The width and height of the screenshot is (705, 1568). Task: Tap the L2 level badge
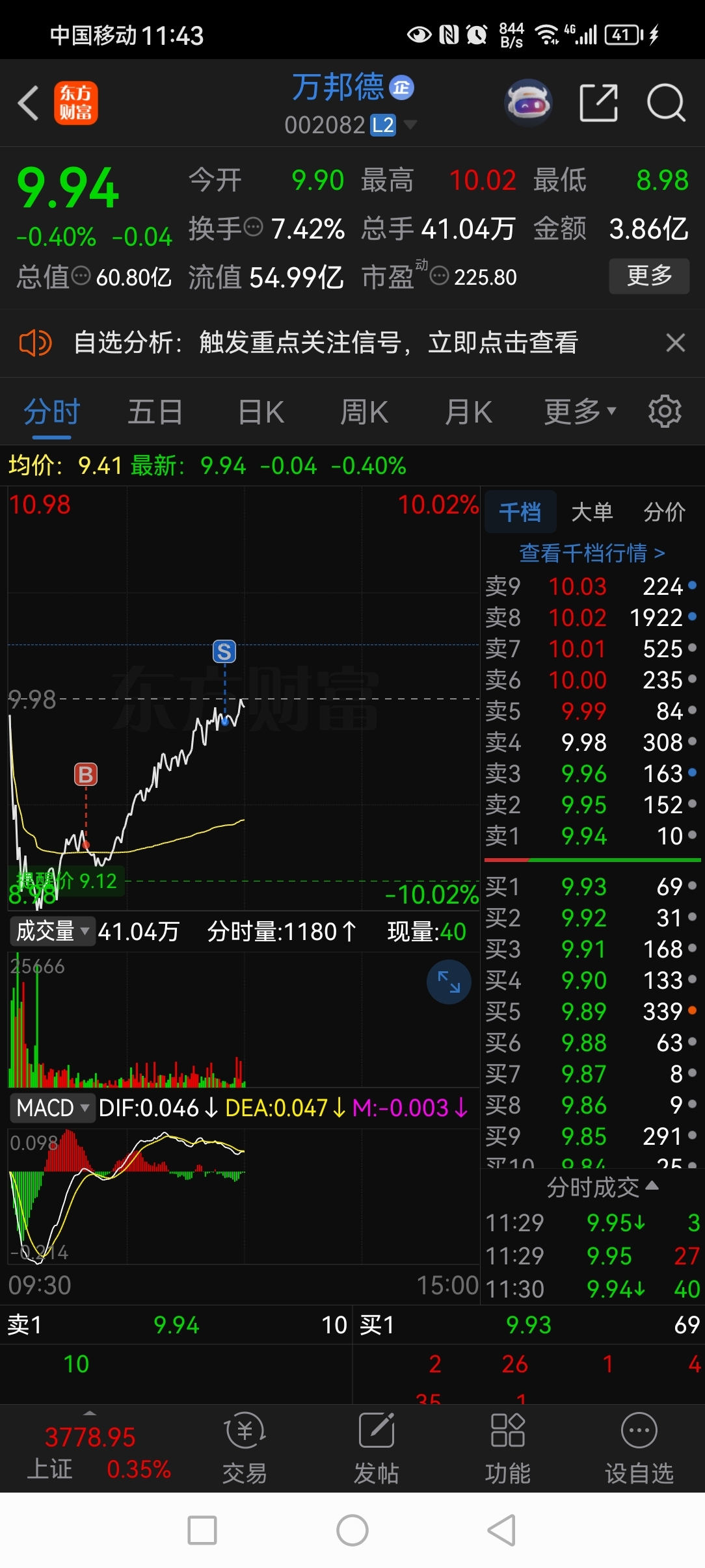[383, 124]
